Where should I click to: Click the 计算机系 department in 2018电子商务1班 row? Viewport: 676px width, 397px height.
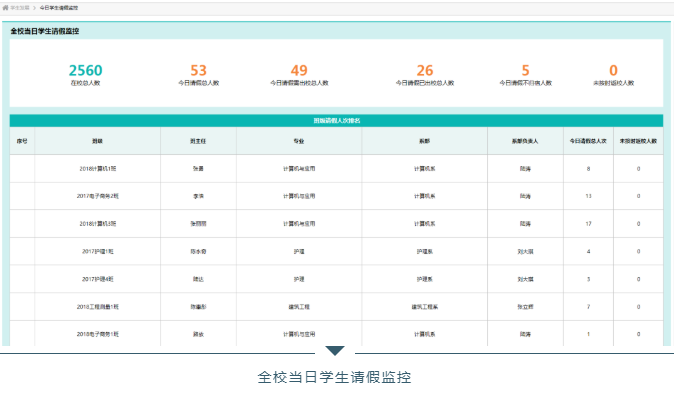click(425, 334)
